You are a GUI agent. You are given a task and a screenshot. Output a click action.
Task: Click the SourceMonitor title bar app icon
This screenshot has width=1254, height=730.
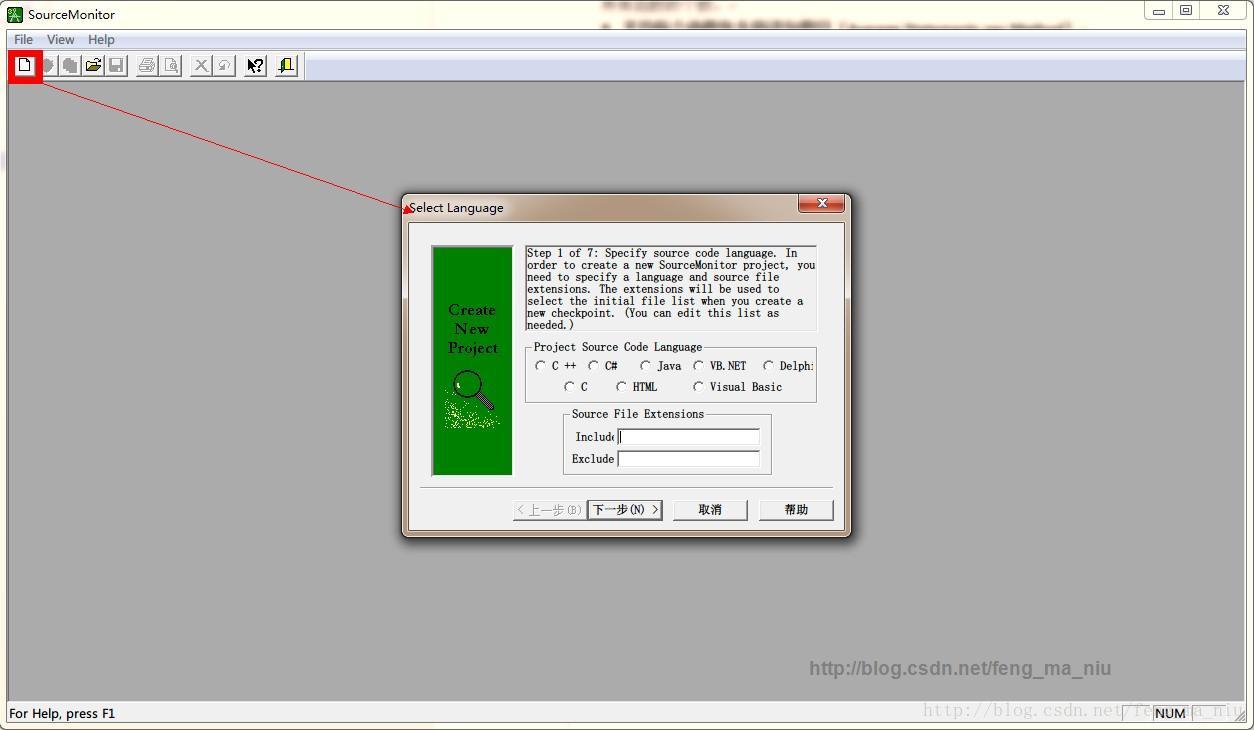(x=15, y=14)
